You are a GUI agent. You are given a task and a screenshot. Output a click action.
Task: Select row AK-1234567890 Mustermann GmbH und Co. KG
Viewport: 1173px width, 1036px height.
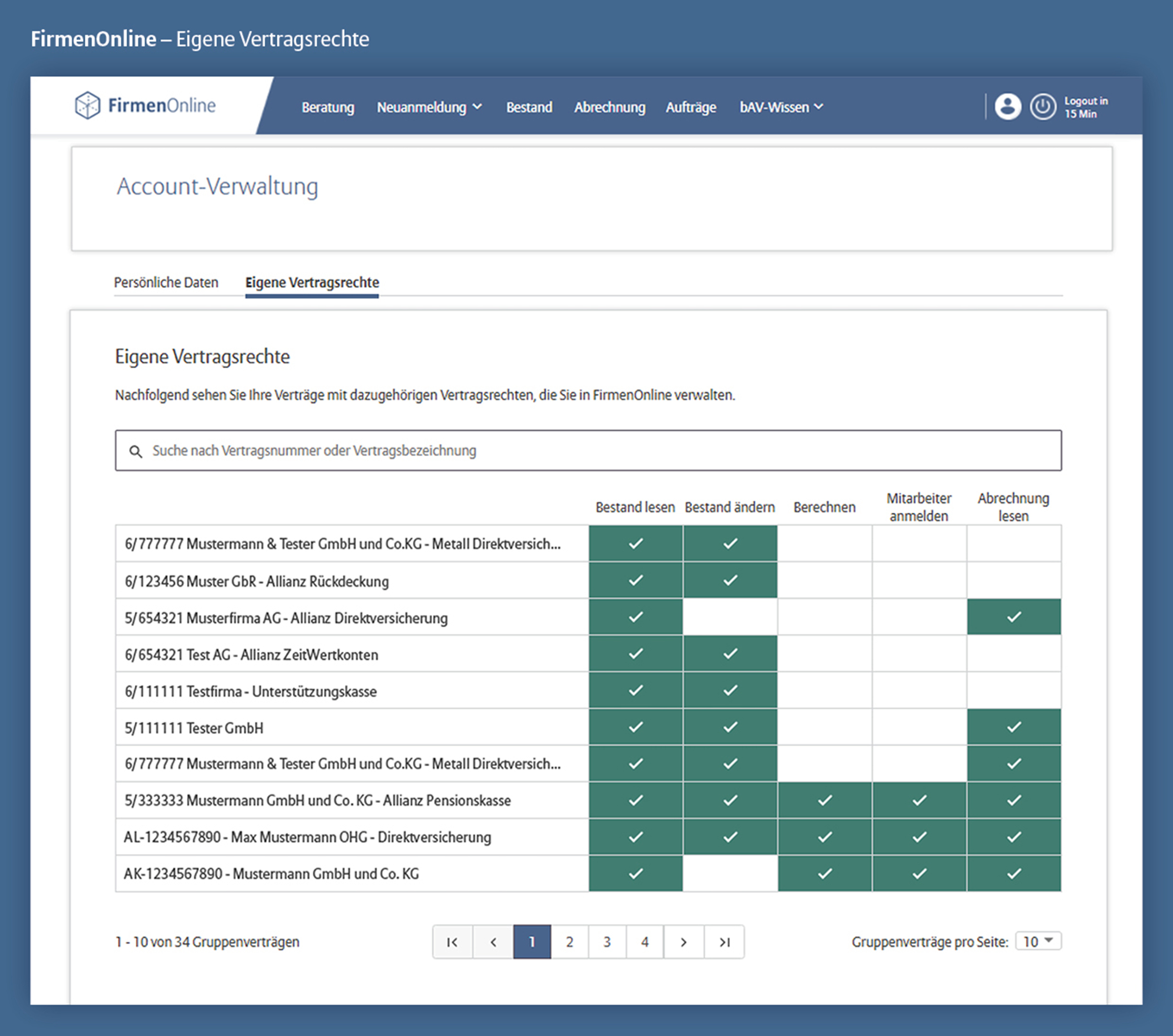click(588, 874)
